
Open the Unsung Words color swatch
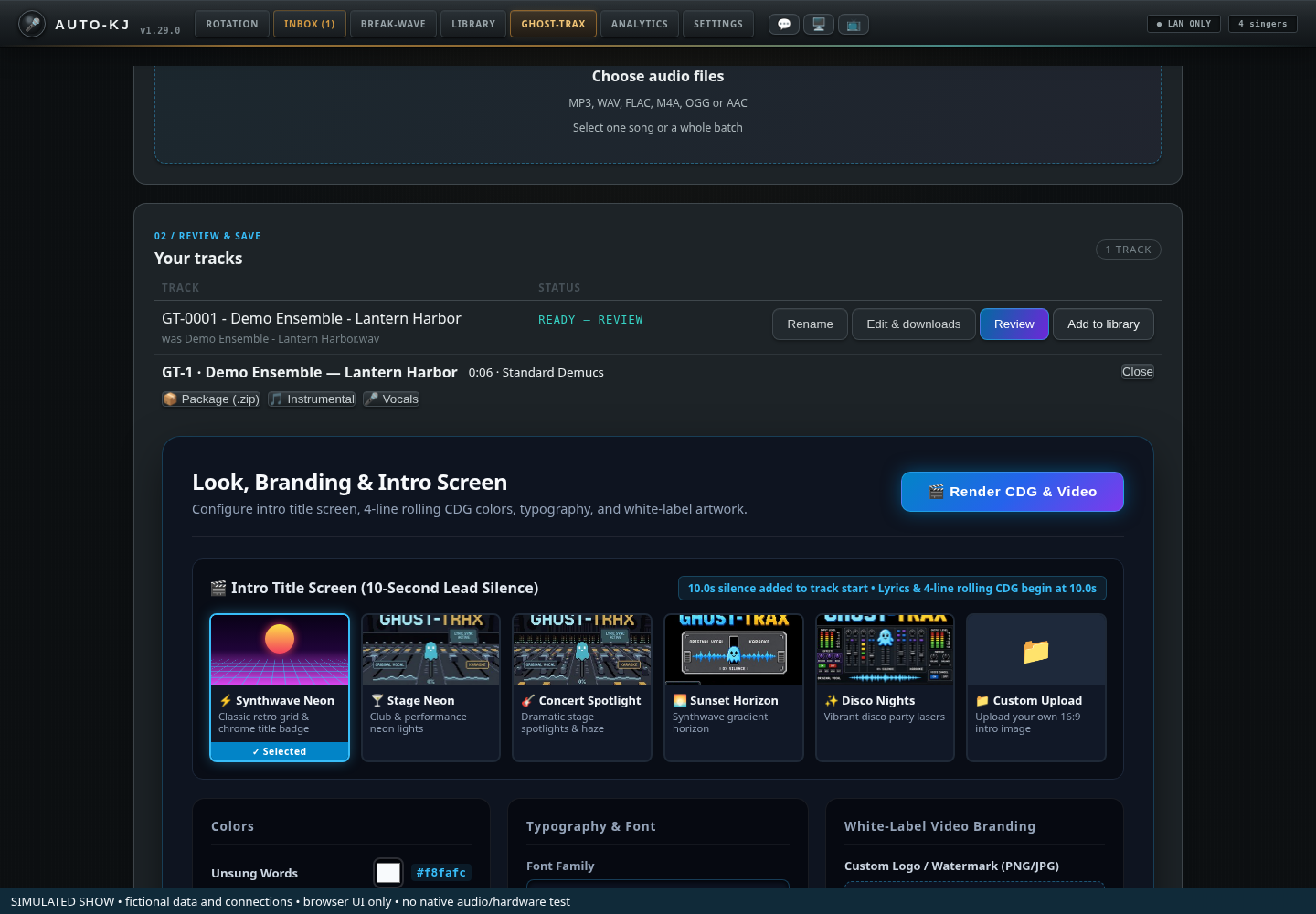(x=388, y=873)
